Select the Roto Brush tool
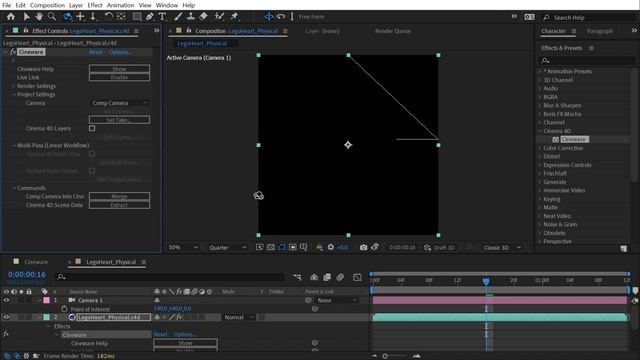This screenshot has height=360, width=640. (x=219, y=16)
